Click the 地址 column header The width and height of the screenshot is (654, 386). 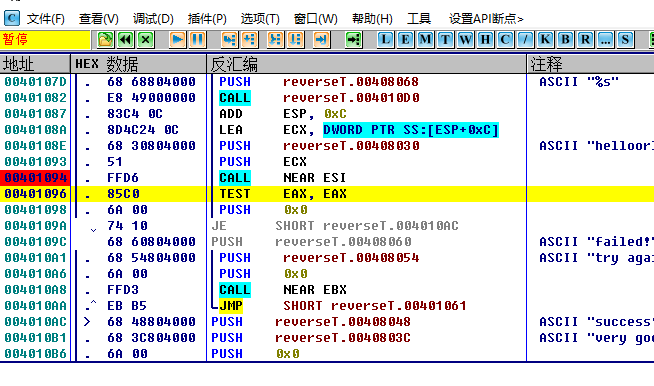(35, 64)
